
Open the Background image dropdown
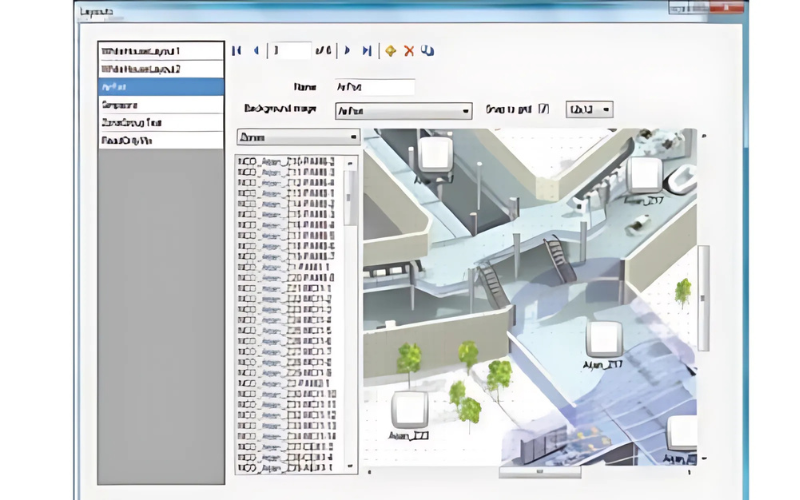click(403, 111)
